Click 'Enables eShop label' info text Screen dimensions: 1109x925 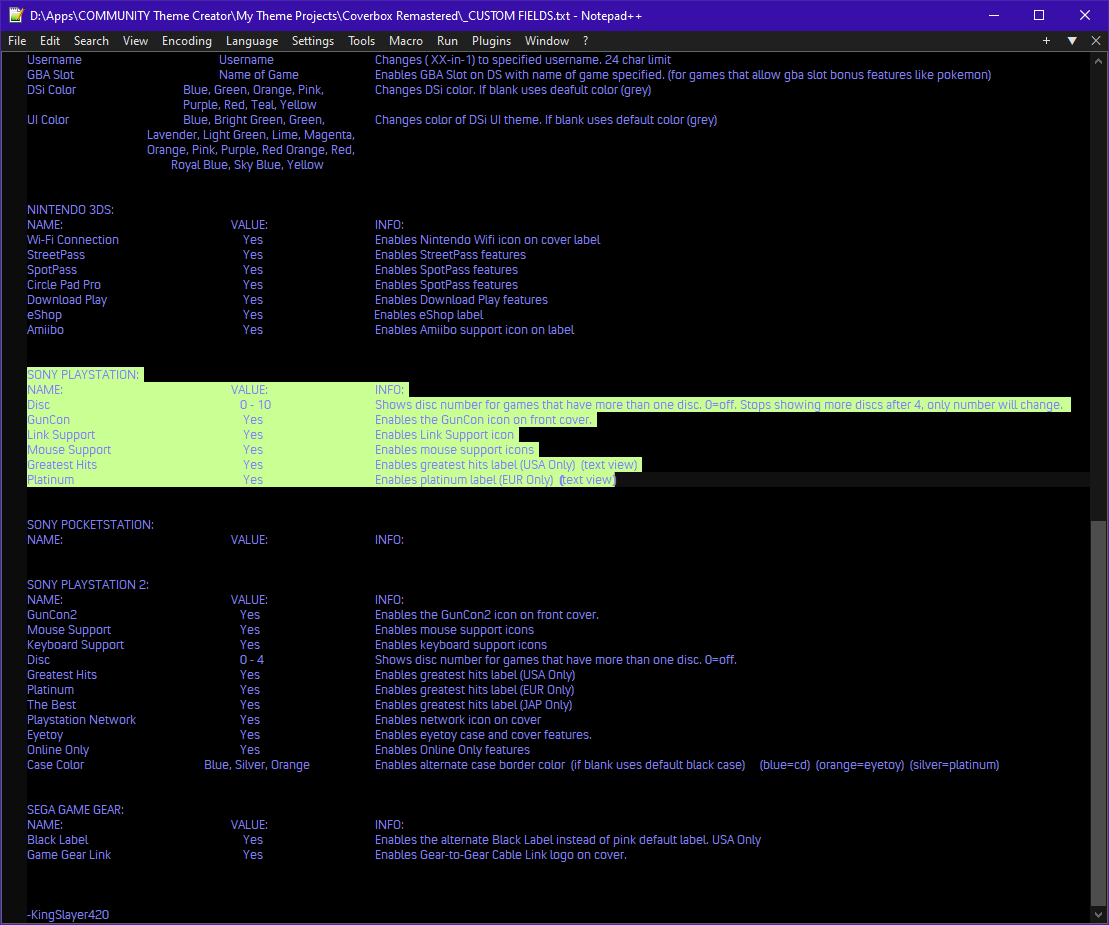tap(429, 315)
